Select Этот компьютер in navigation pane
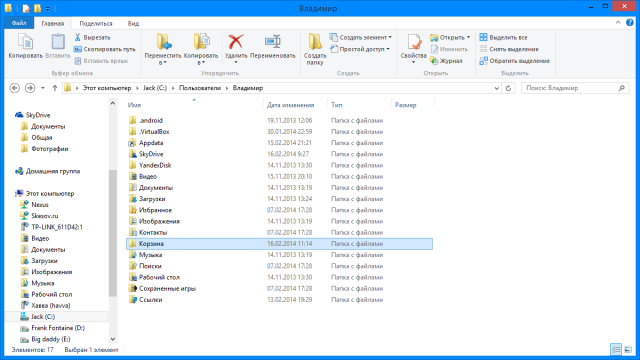Viewport: 640px width, 360px height. [x=50, y=193]
